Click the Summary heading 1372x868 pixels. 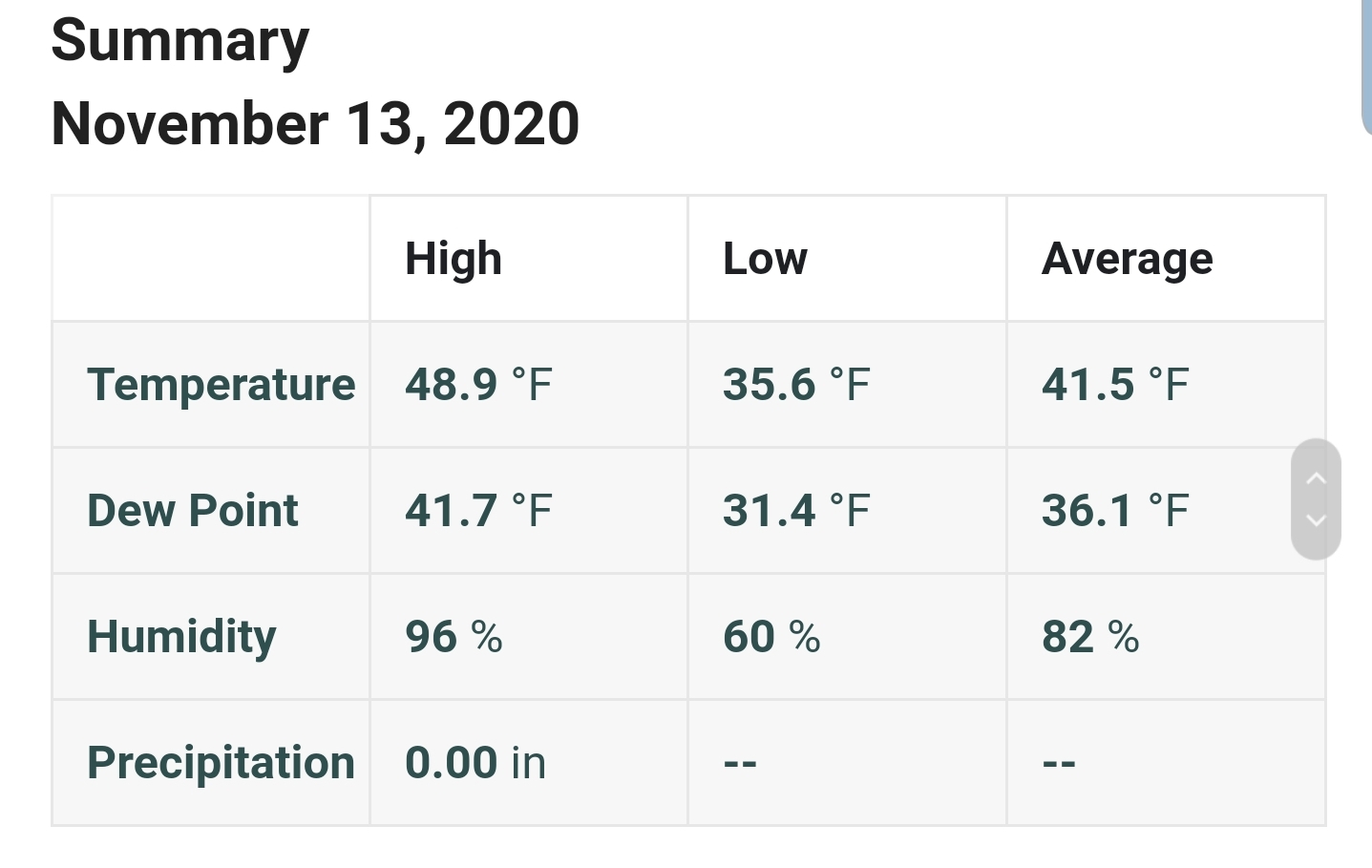pyautogui.click(x=180, y=42)
